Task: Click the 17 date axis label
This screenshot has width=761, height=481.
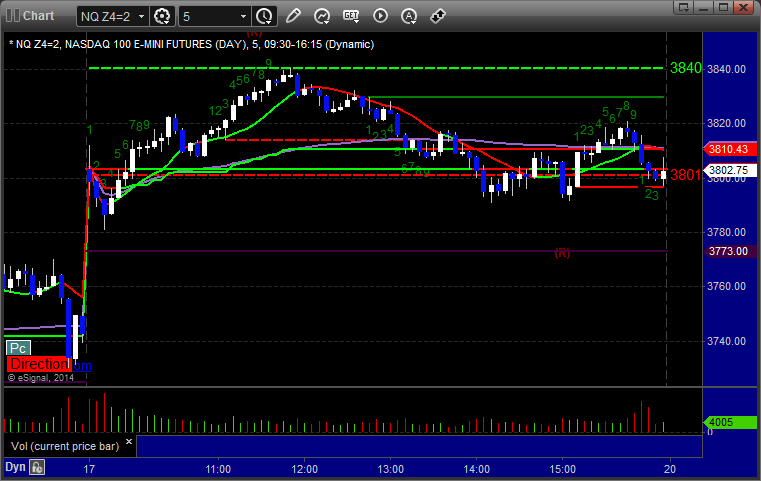Action: (x=89, y=469)
